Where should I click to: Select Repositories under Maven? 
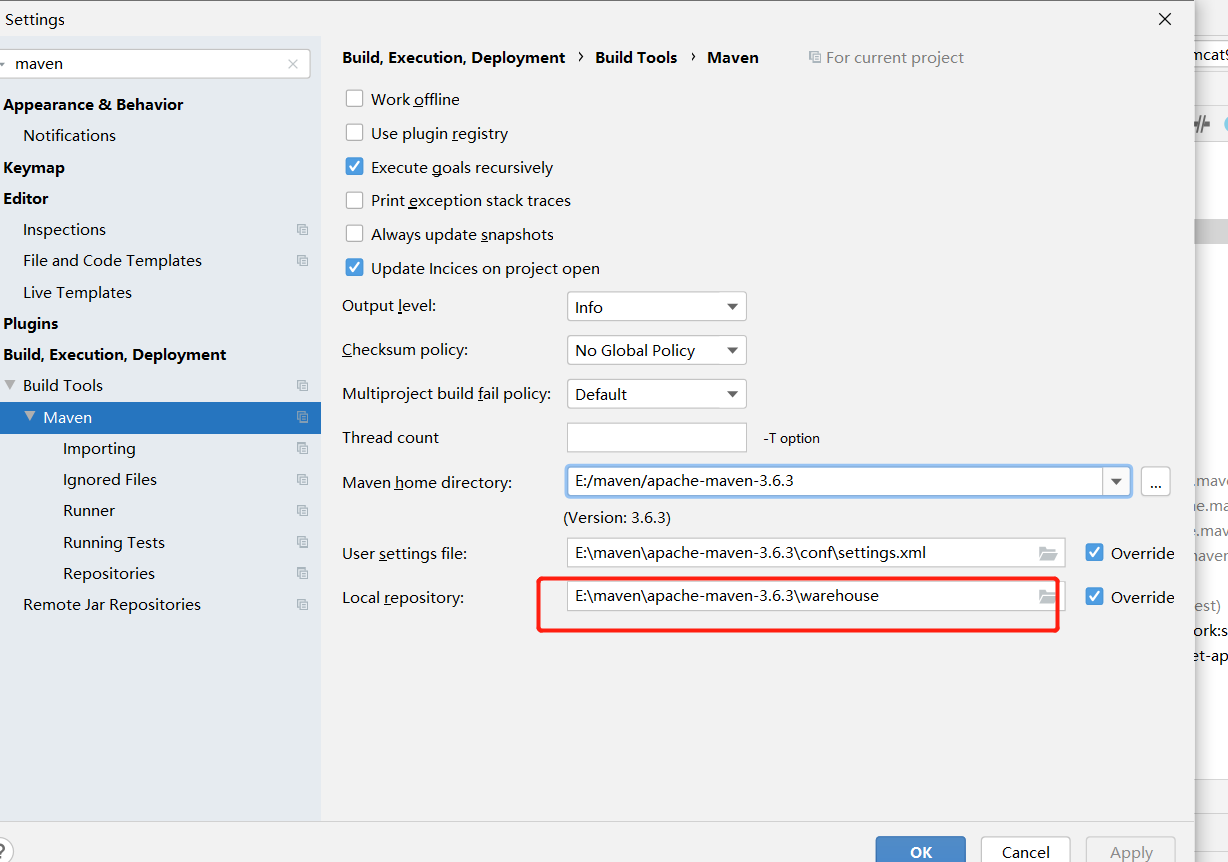click(109, 574)
